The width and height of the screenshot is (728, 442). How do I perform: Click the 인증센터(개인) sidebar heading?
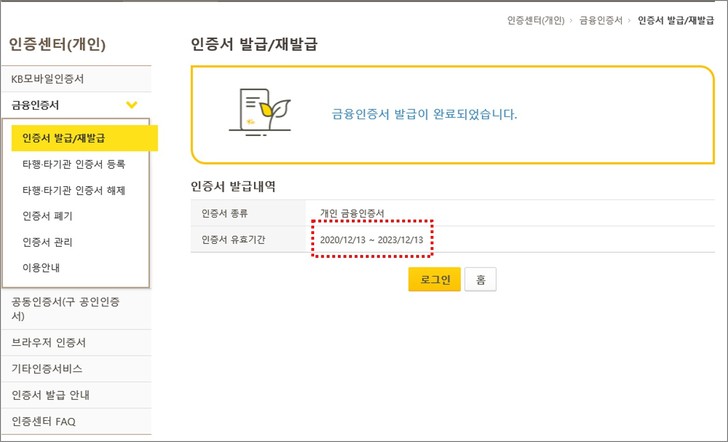[57, 45]
